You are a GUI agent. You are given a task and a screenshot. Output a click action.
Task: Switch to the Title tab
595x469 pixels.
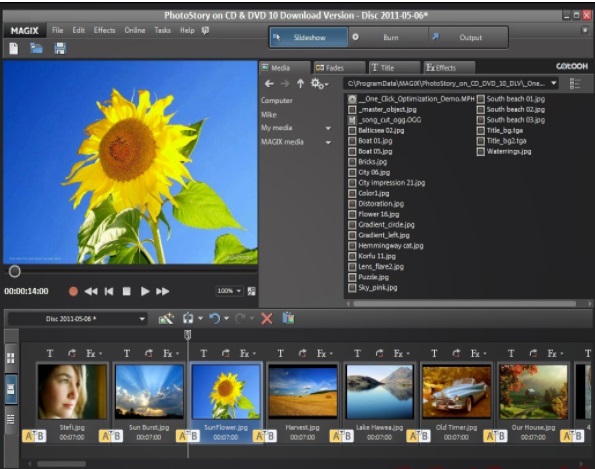394,68
